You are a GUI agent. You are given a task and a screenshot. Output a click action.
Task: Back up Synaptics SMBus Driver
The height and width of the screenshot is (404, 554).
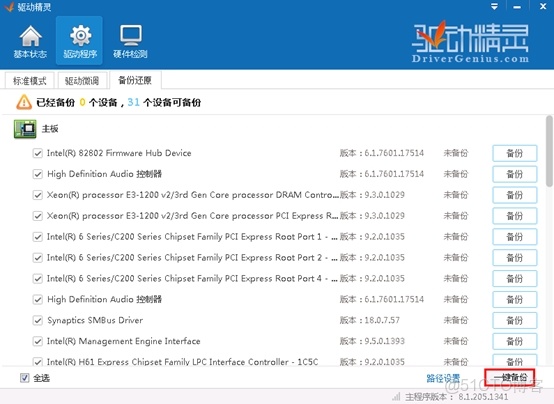(x=514, y=320)
